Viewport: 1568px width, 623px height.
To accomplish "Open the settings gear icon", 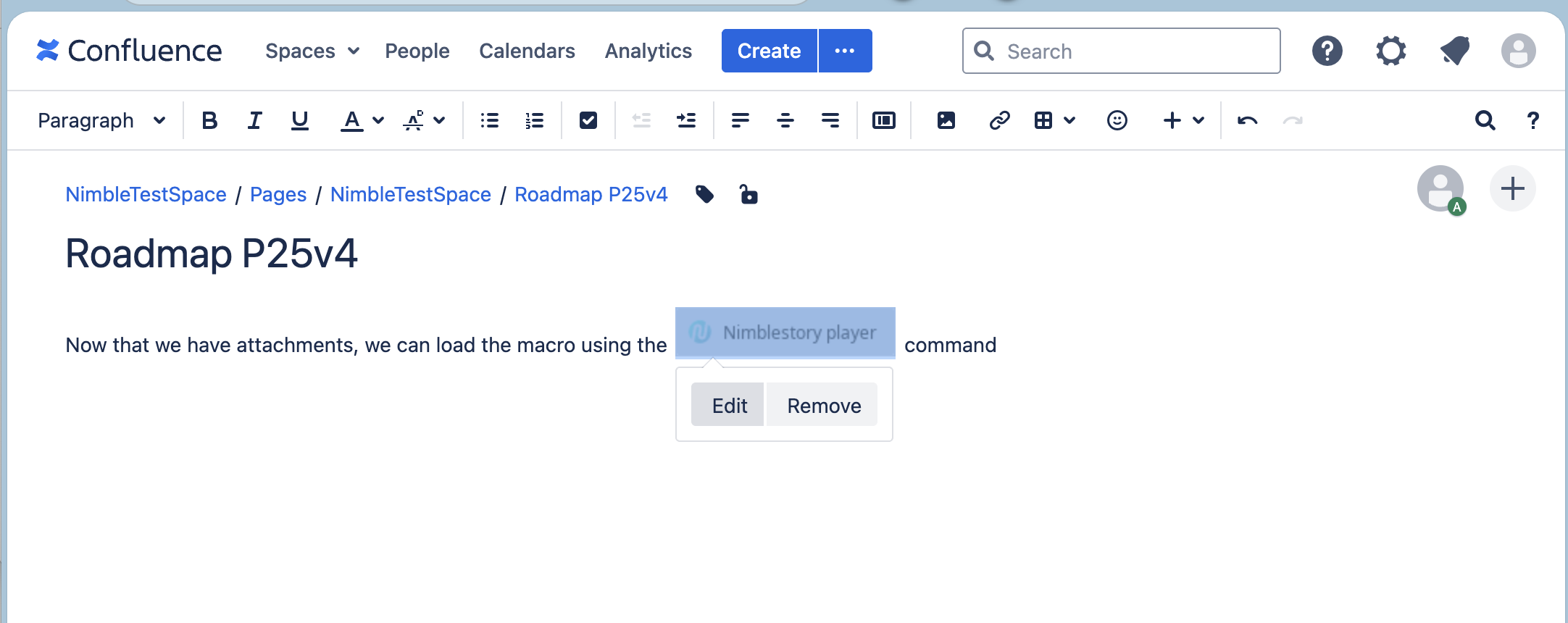I will tap(1391, 51).
